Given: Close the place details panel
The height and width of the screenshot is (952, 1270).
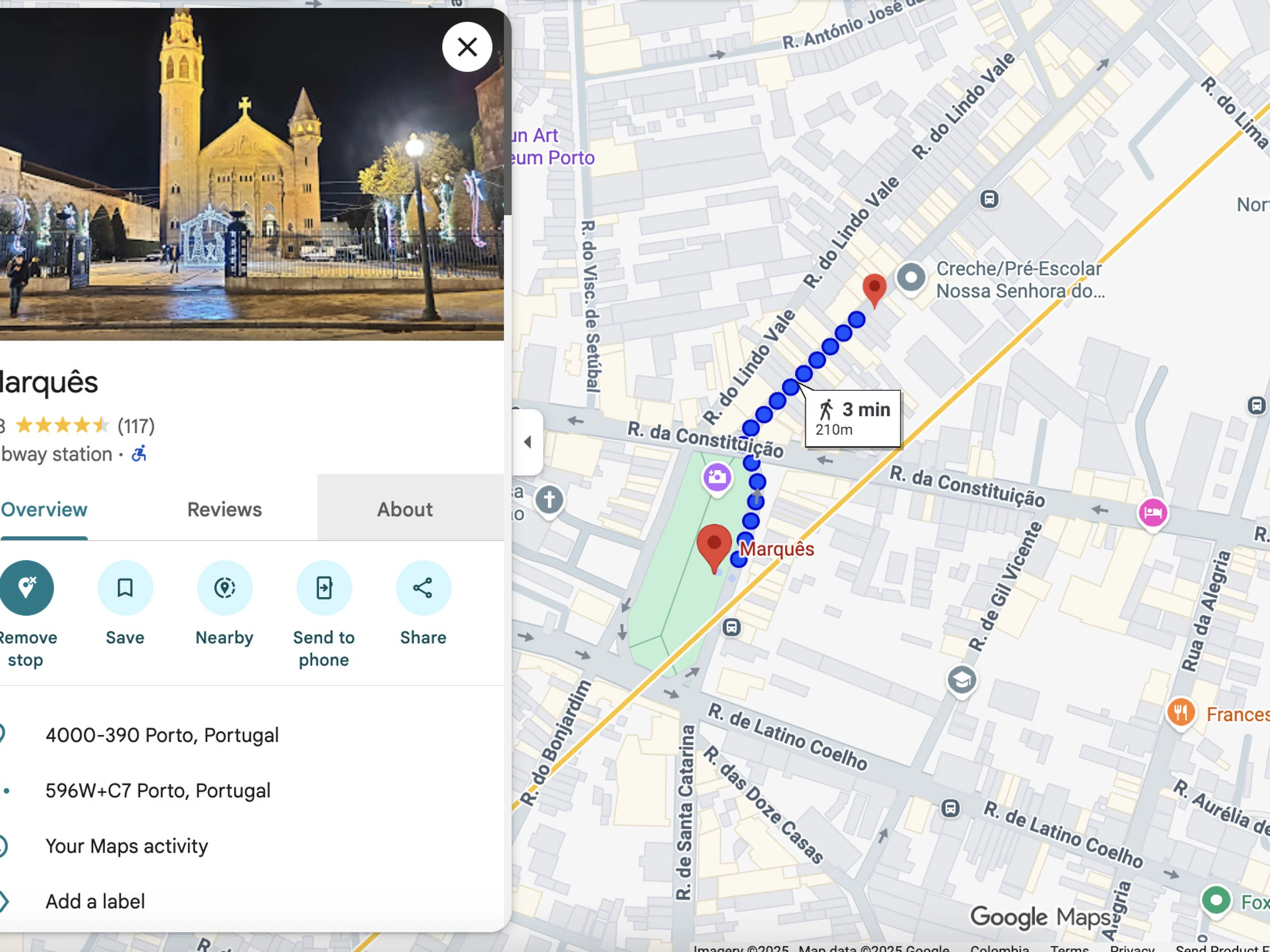Looking at the screenshot, I should point(467,47).
